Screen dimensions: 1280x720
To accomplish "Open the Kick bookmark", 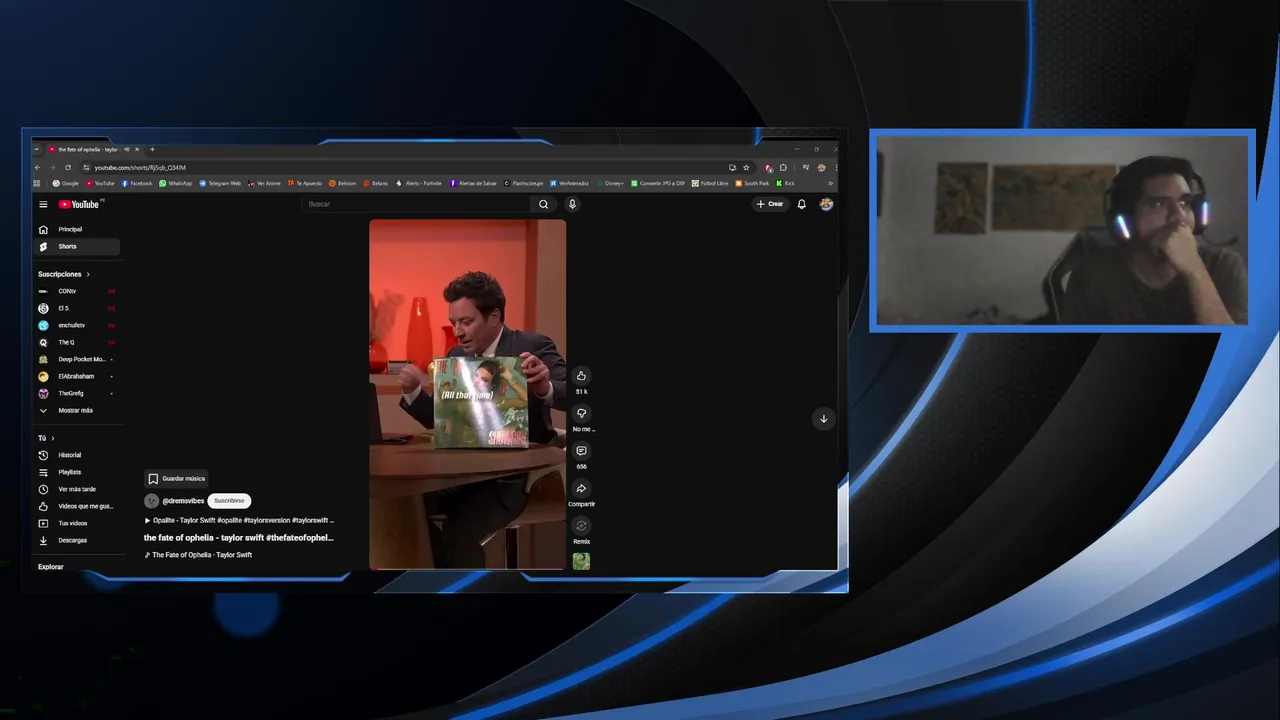I will tap(785, 183).
